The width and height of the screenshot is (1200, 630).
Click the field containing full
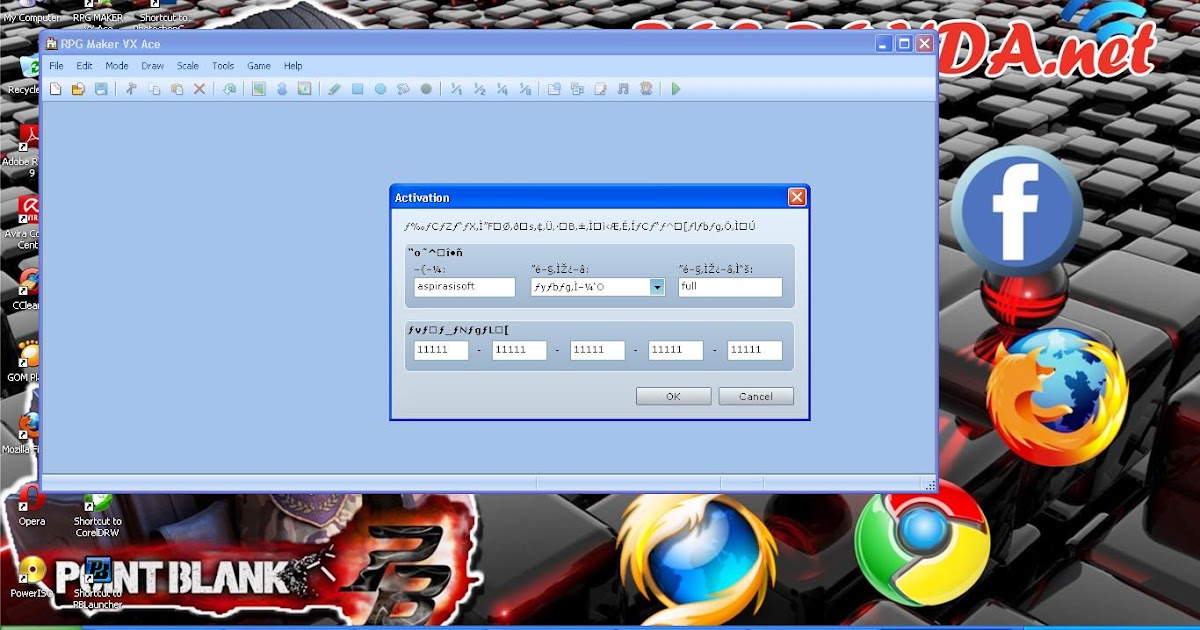click(730, 287)
